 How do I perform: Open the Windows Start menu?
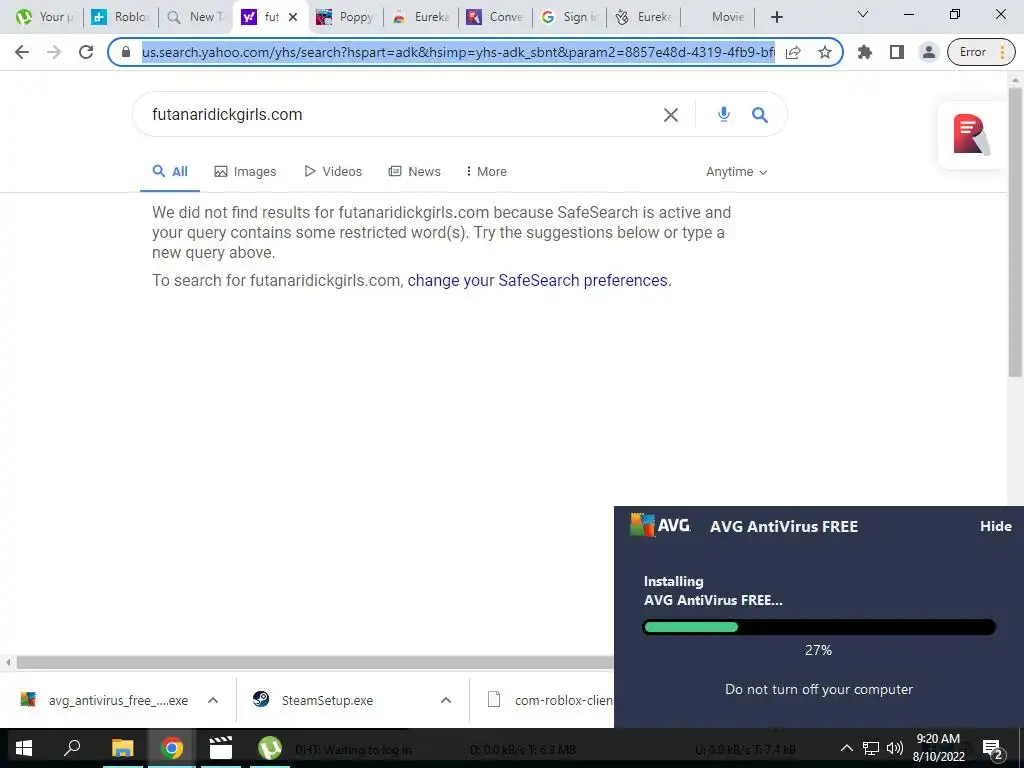(x=24, y=748)
